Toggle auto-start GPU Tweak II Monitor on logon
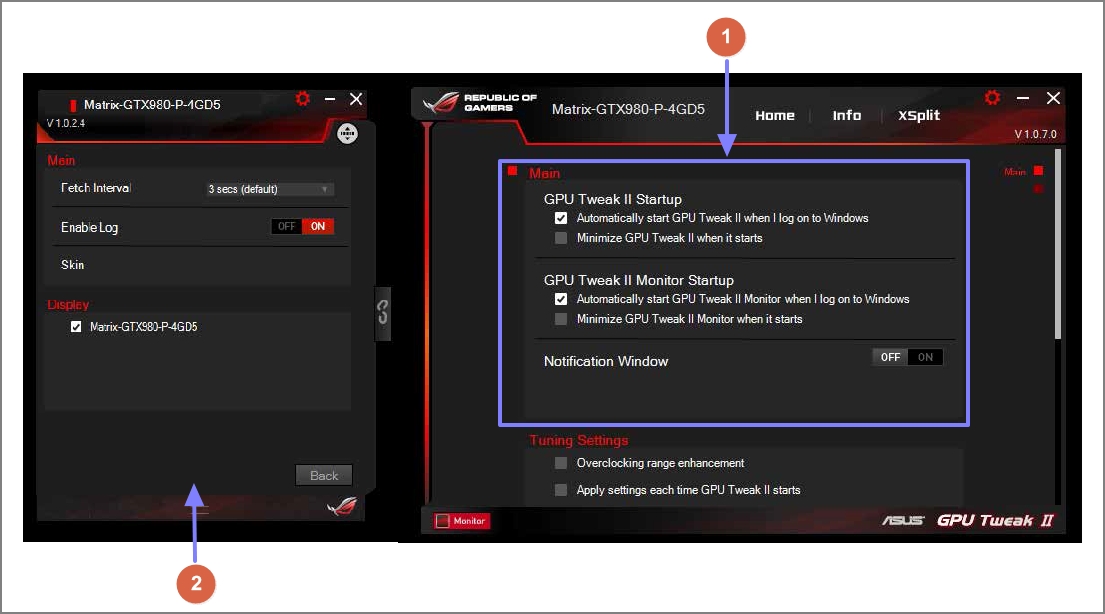The width and height of the screenshot is (1105, 614). click(x=561, y=300)
